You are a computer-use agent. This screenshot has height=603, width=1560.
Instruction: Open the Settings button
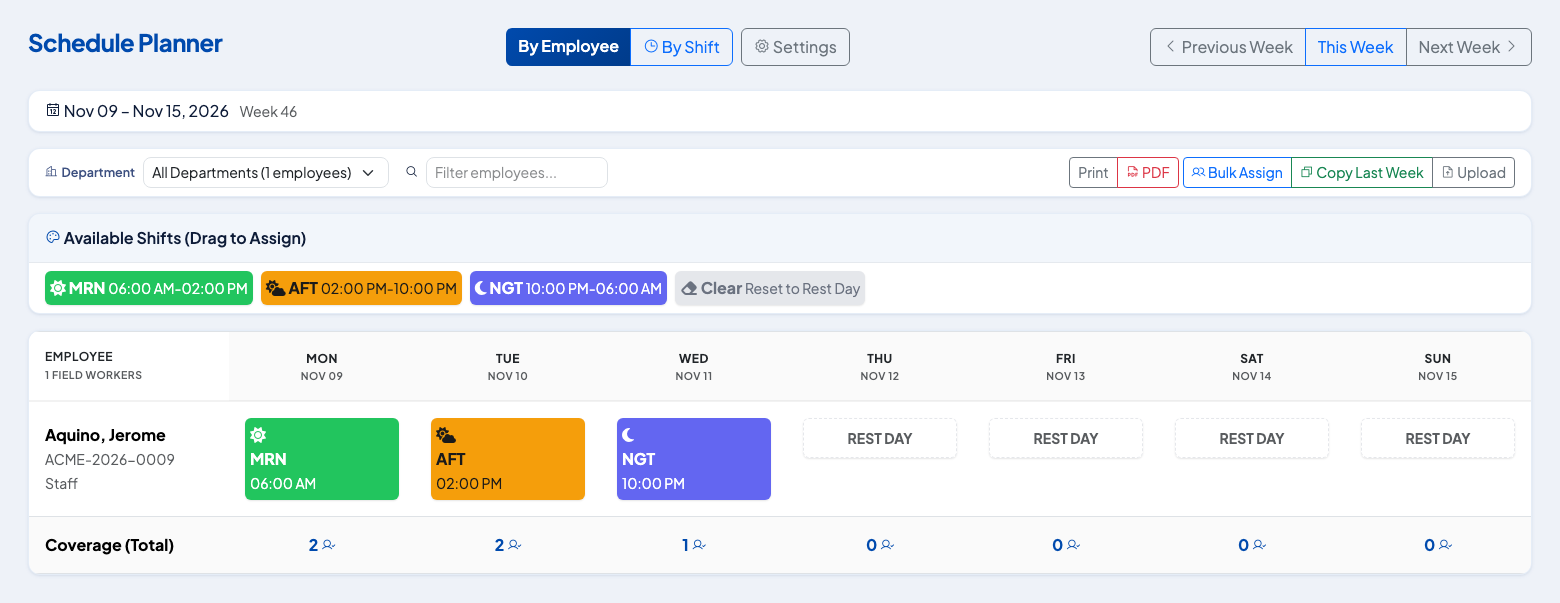point(795,47)
